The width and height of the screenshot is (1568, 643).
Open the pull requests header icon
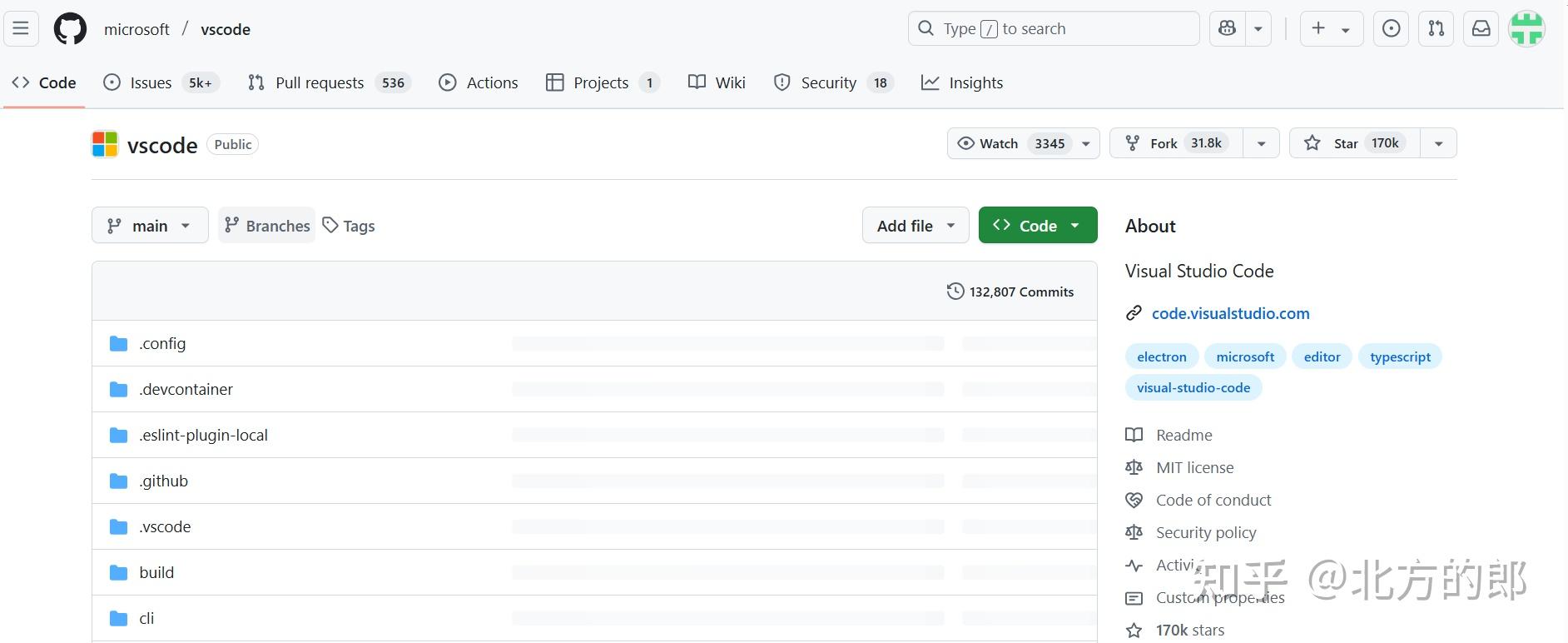[1437, 29]
